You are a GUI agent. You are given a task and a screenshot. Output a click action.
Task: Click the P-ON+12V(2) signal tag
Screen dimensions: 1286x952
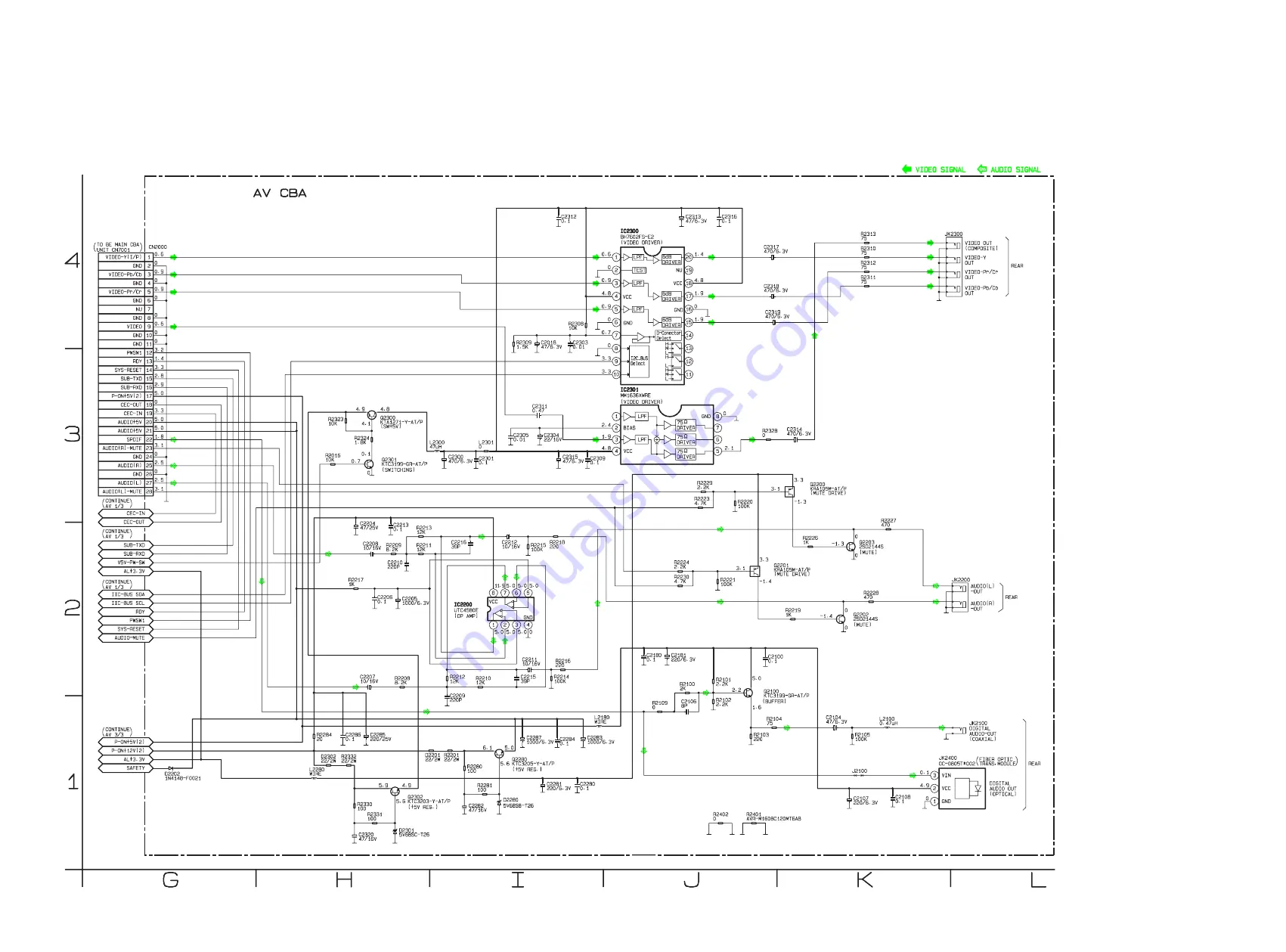[126, 751]
